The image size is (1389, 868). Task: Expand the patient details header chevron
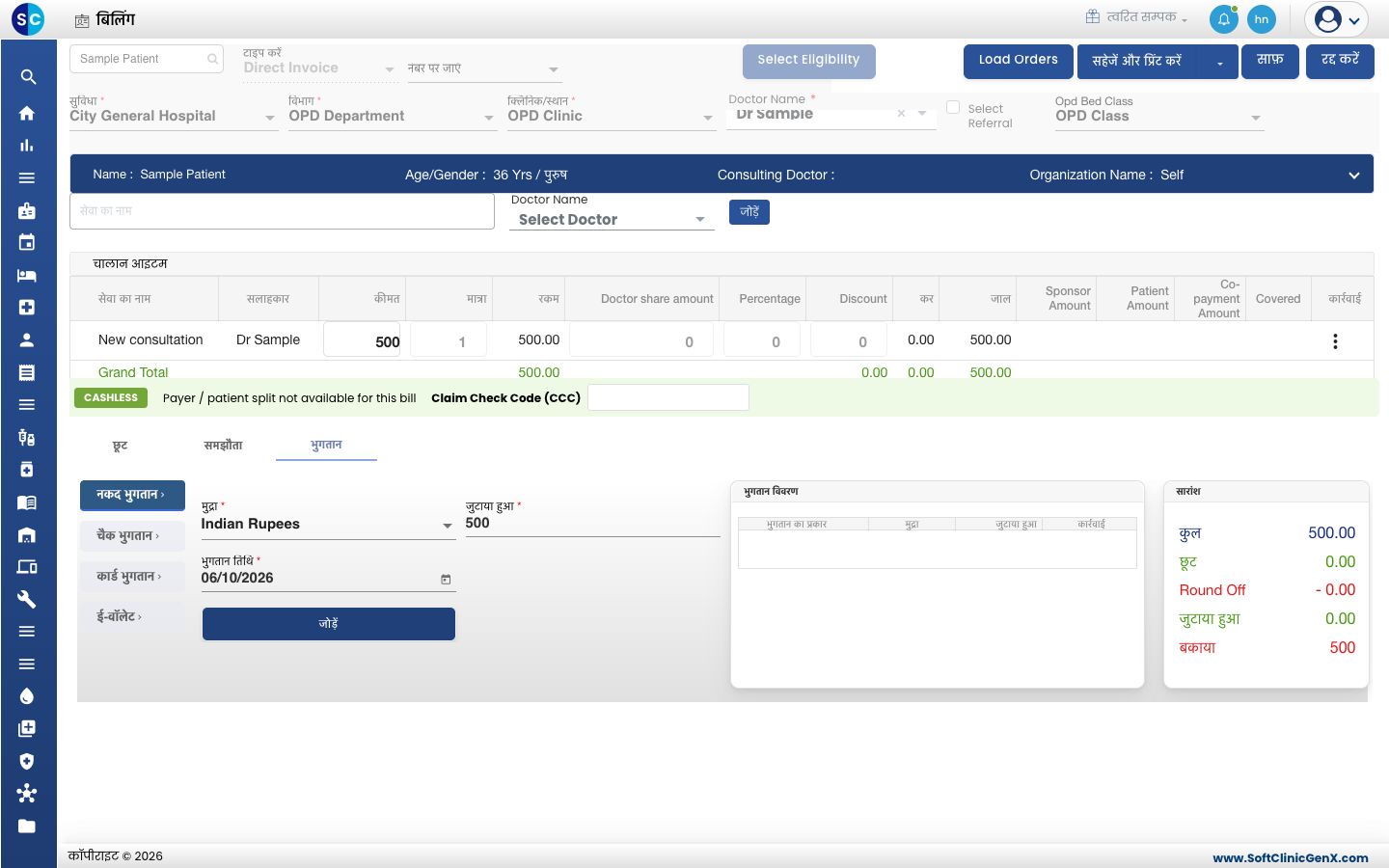[x=1354, y=176]
